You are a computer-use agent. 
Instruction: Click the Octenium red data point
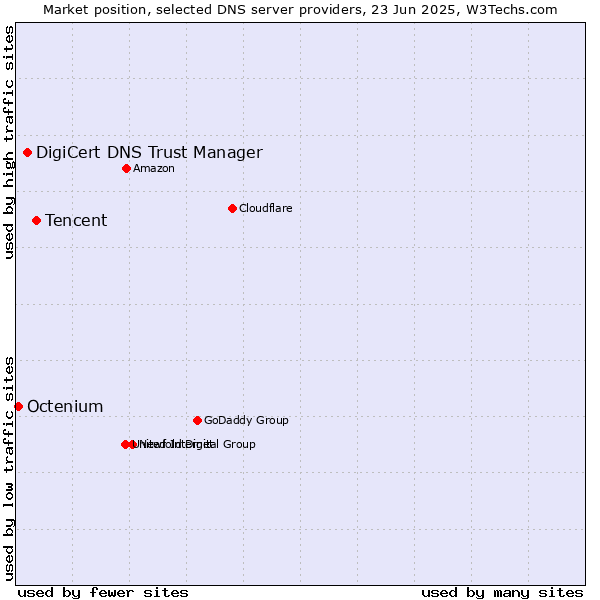[18, 407]
